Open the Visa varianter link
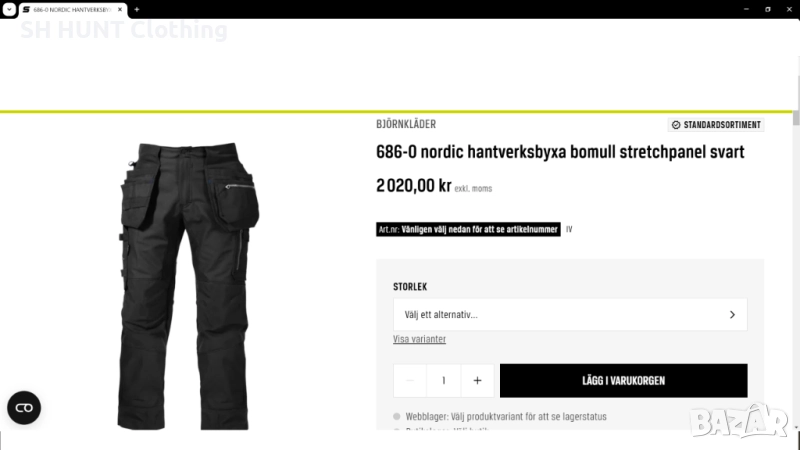800x450 pixels. click(x=419, y=339)
